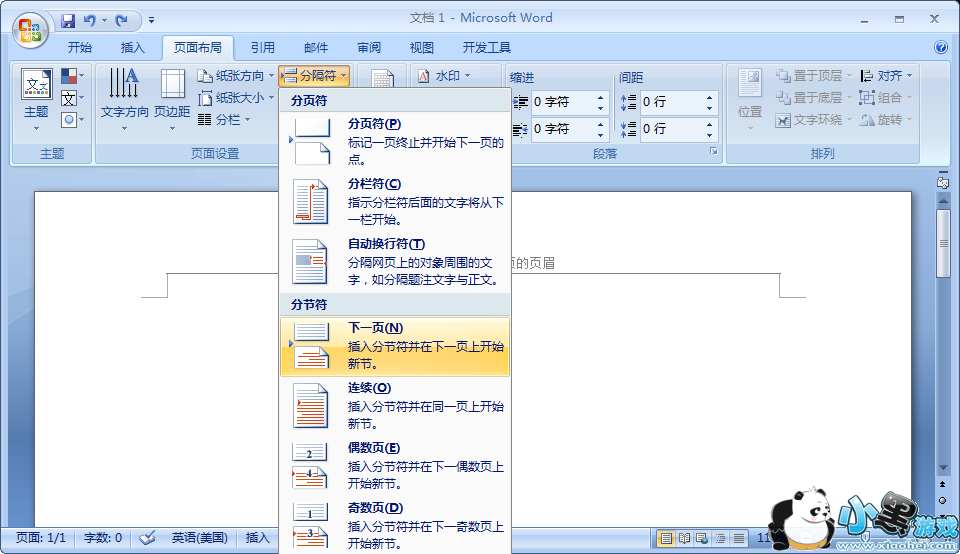960x554 pixels.
Task: Click the 页边距 margins icon
Action: [x=172, y=99]
